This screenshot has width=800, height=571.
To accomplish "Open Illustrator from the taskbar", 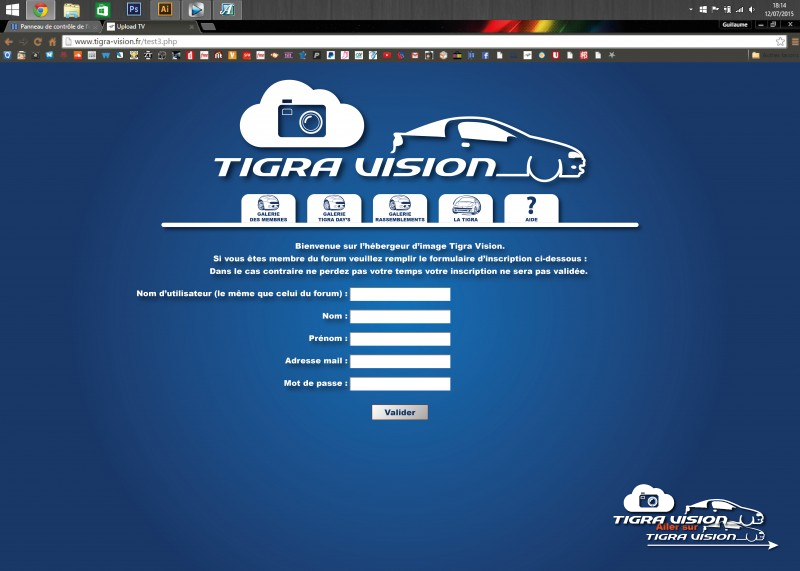I will 165,10.
